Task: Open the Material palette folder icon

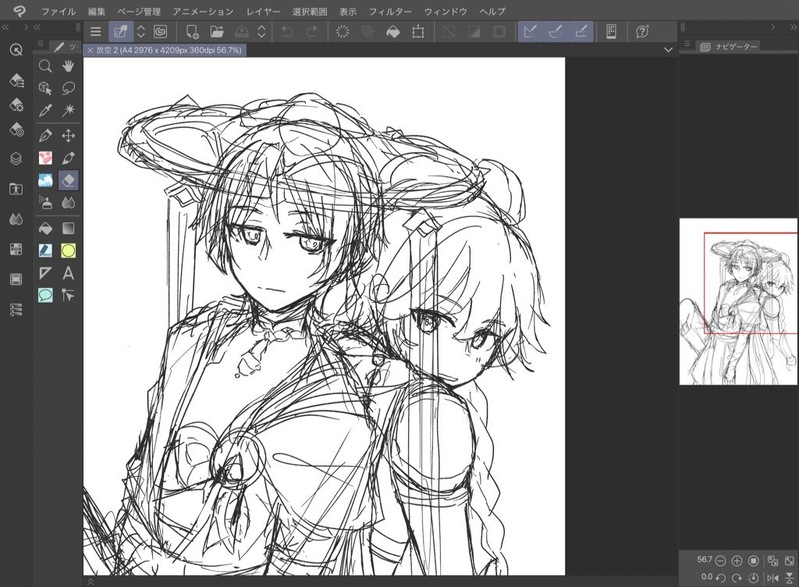Action: click(16, 189)
